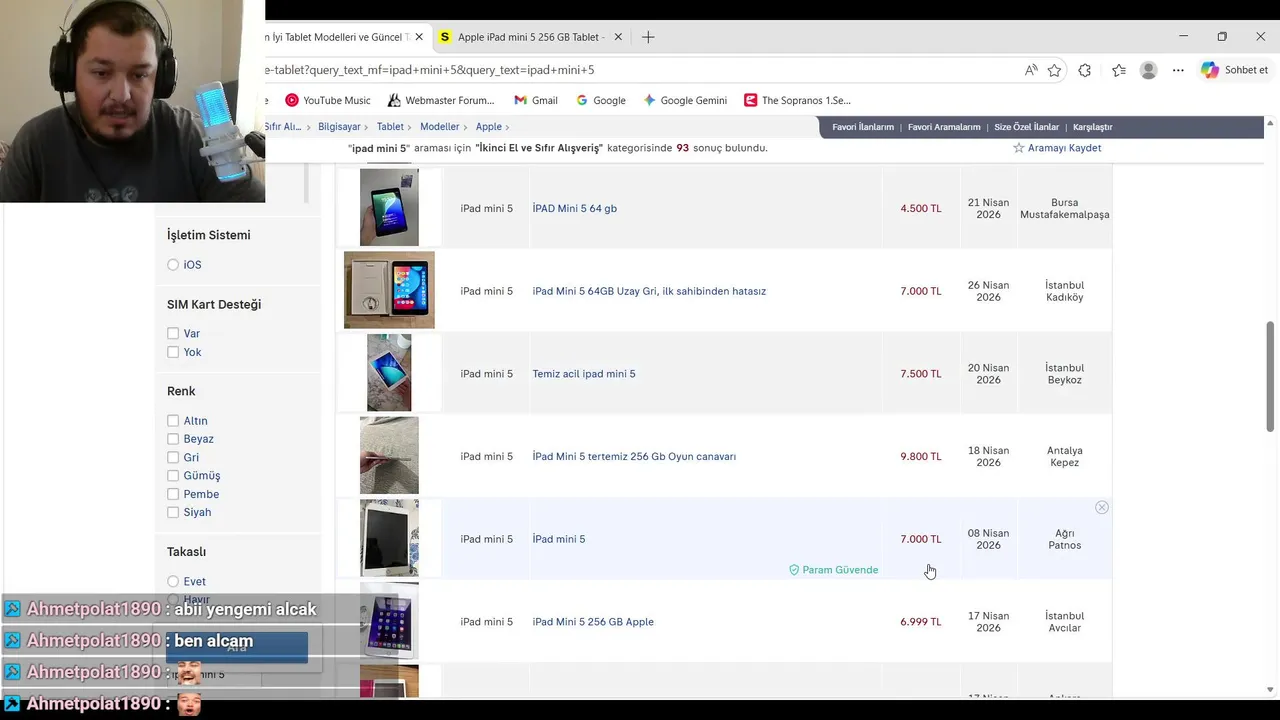The height and width of the screenshot is (720, 1280).
Task: Click the 4.500 TL price
Action: pos(920,208)
